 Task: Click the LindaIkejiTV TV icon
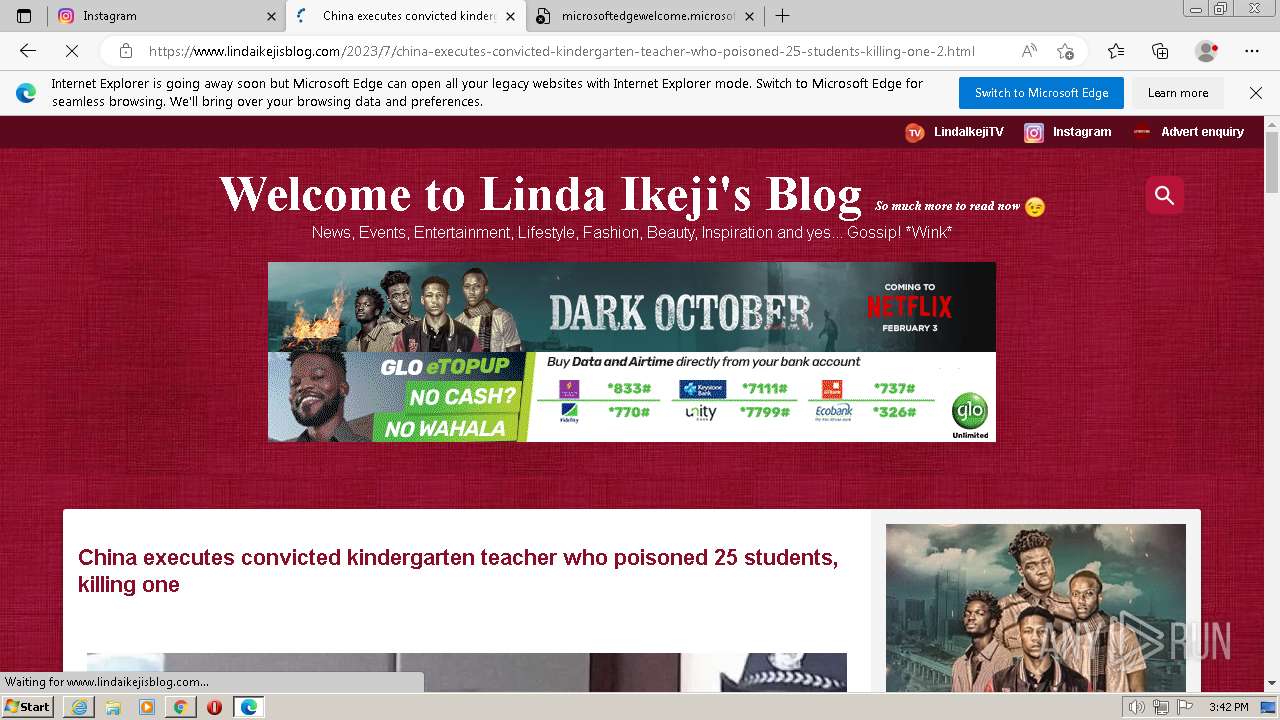pyautogui.click(x=914, y=133)
